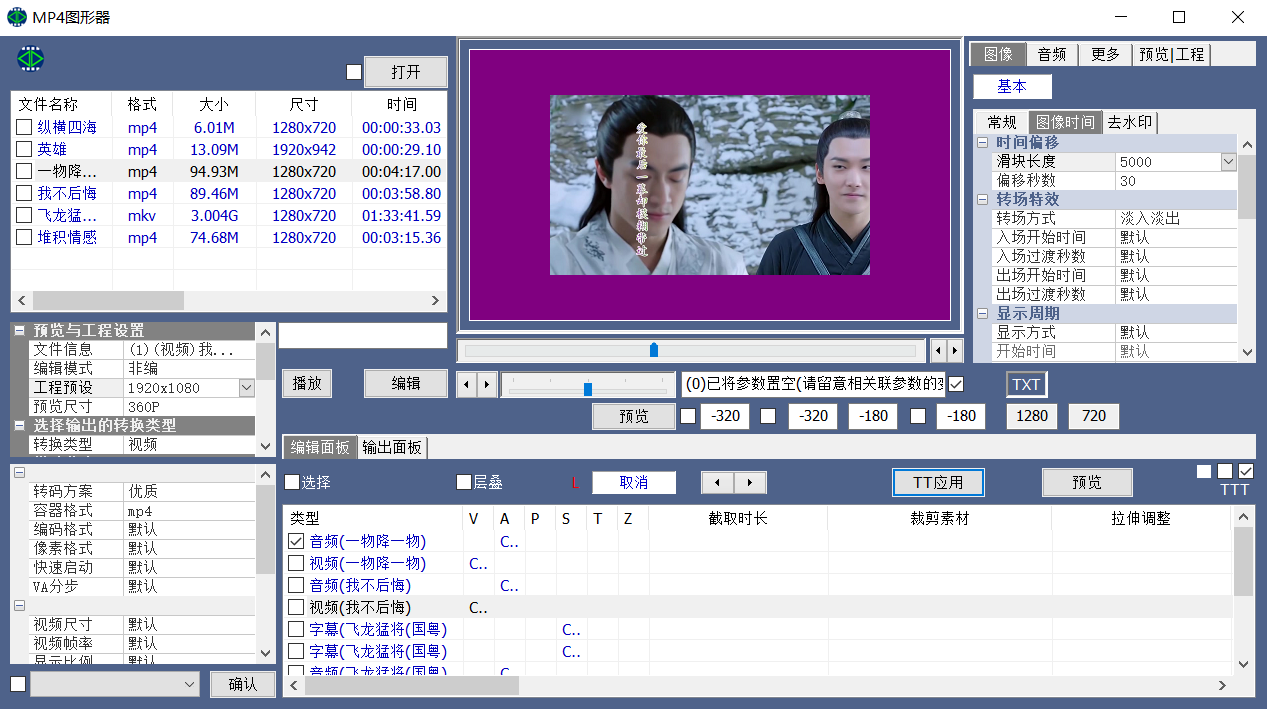Click the 转场方式 value 淡入淡出
This screenshot has height=709, width=1267.
1176,218
